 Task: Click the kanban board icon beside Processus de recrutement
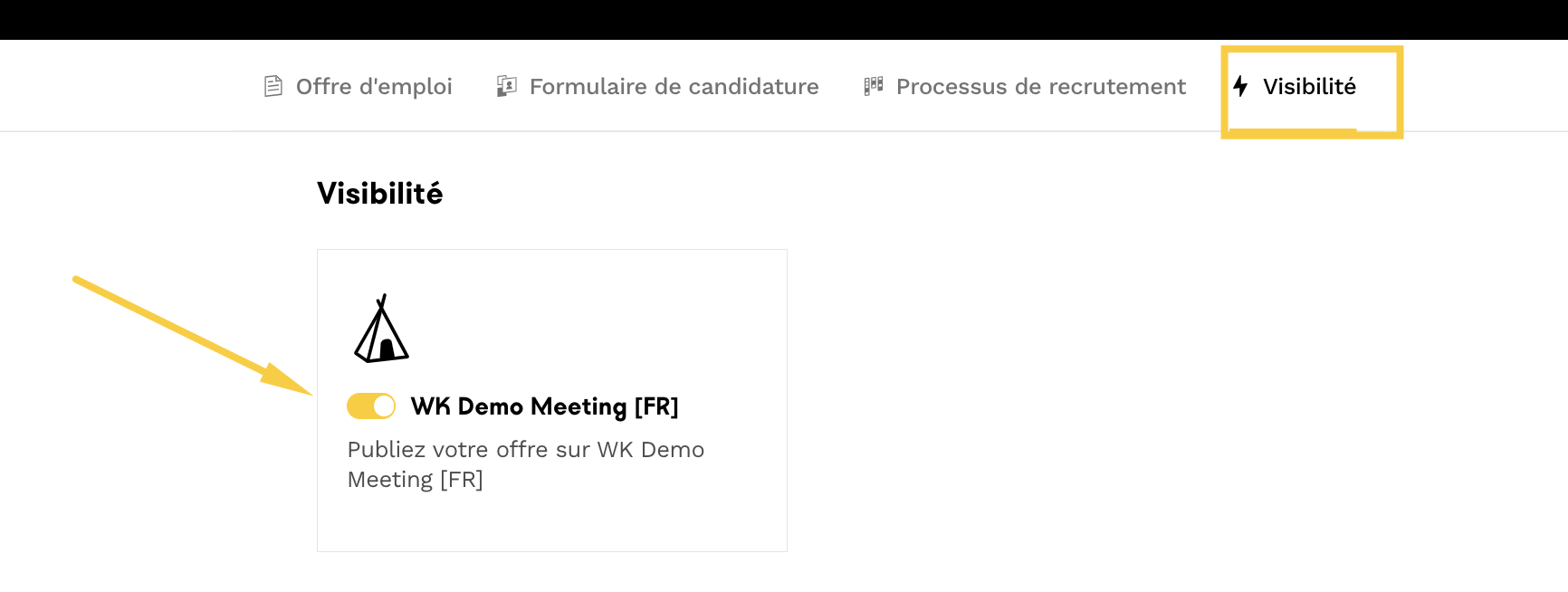point(874,86)
